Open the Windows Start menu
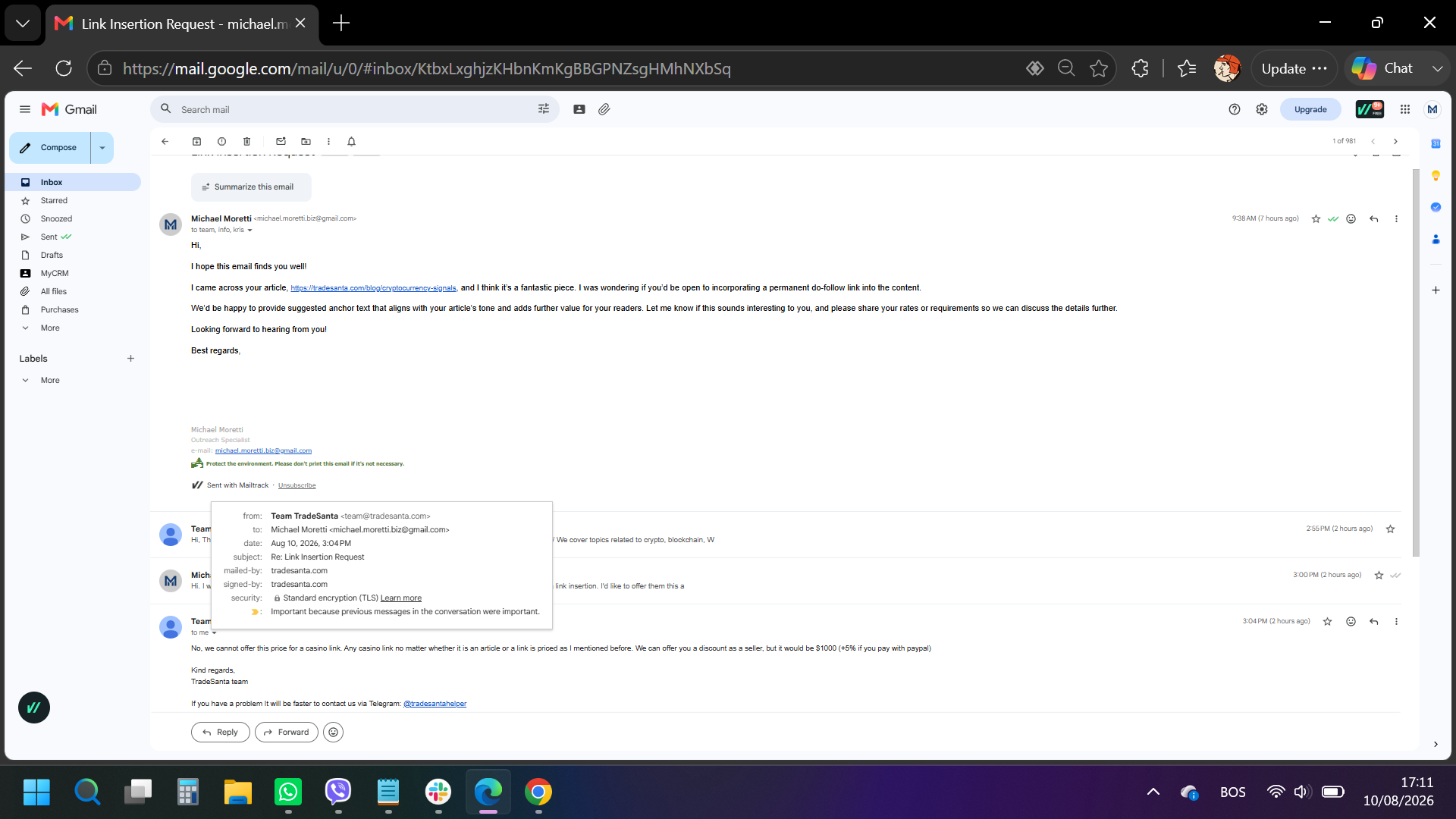 click(x=36, y=792)
